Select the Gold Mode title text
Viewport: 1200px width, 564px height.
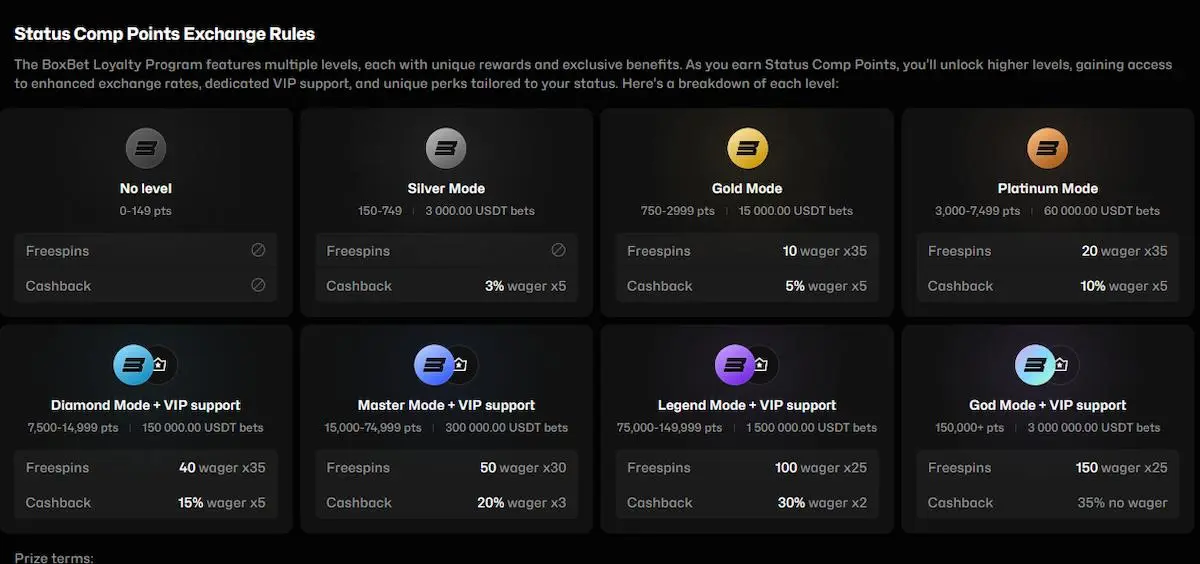point(747,188)
